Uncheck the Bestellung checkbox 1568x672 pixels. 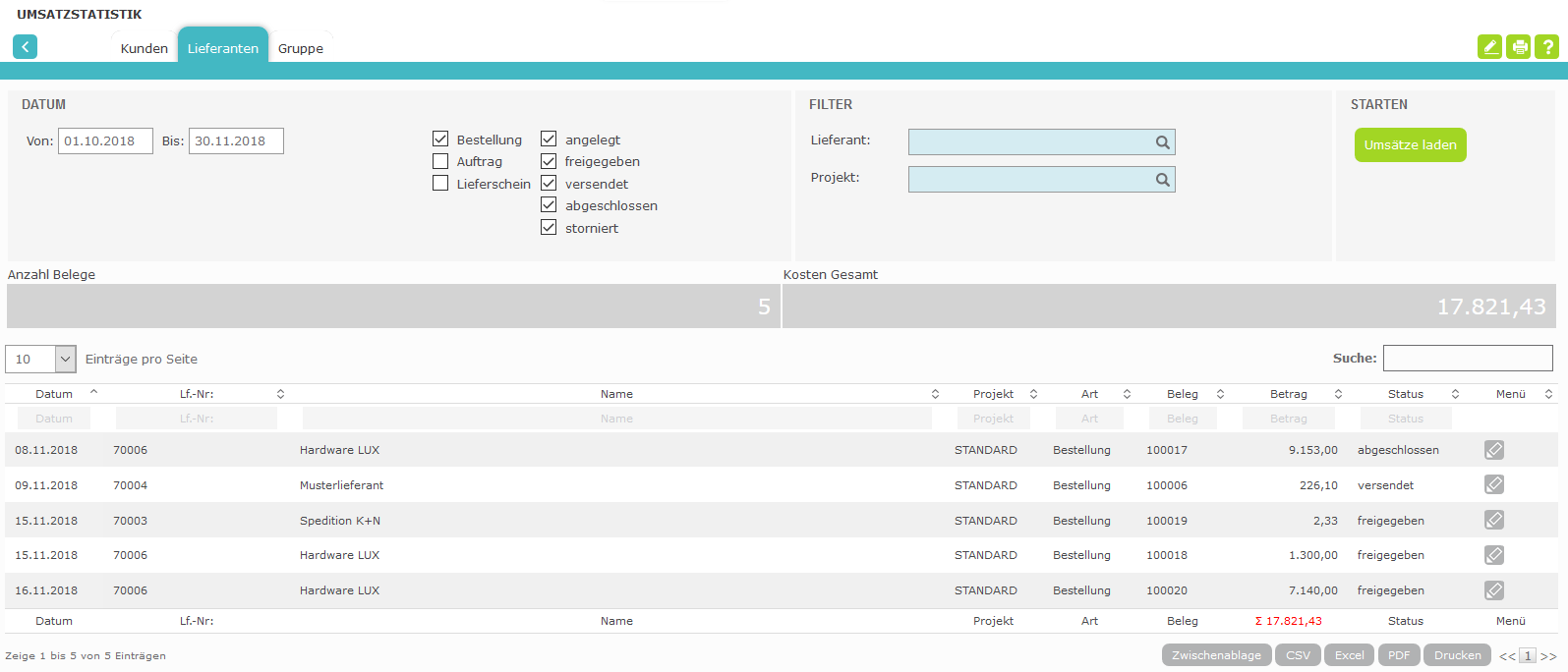[x=440, y=140]
